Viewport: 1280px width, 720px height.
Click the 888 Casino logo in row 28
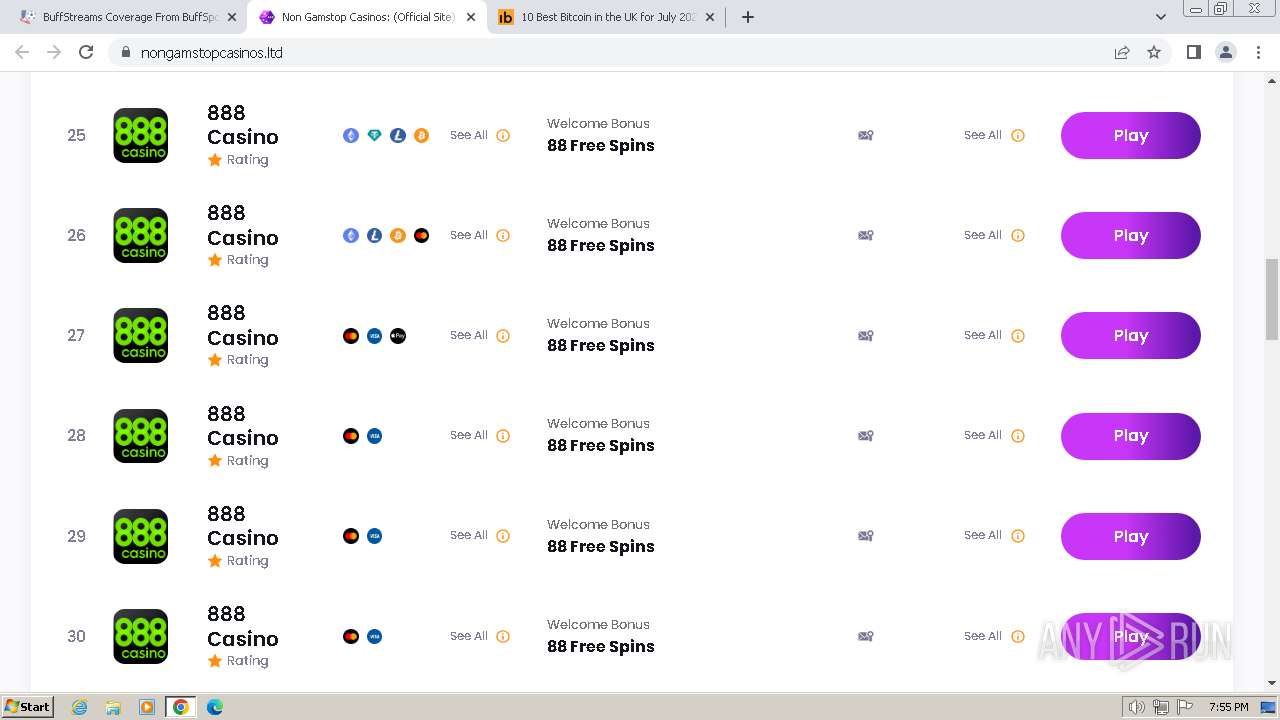[x=140, y=435]
